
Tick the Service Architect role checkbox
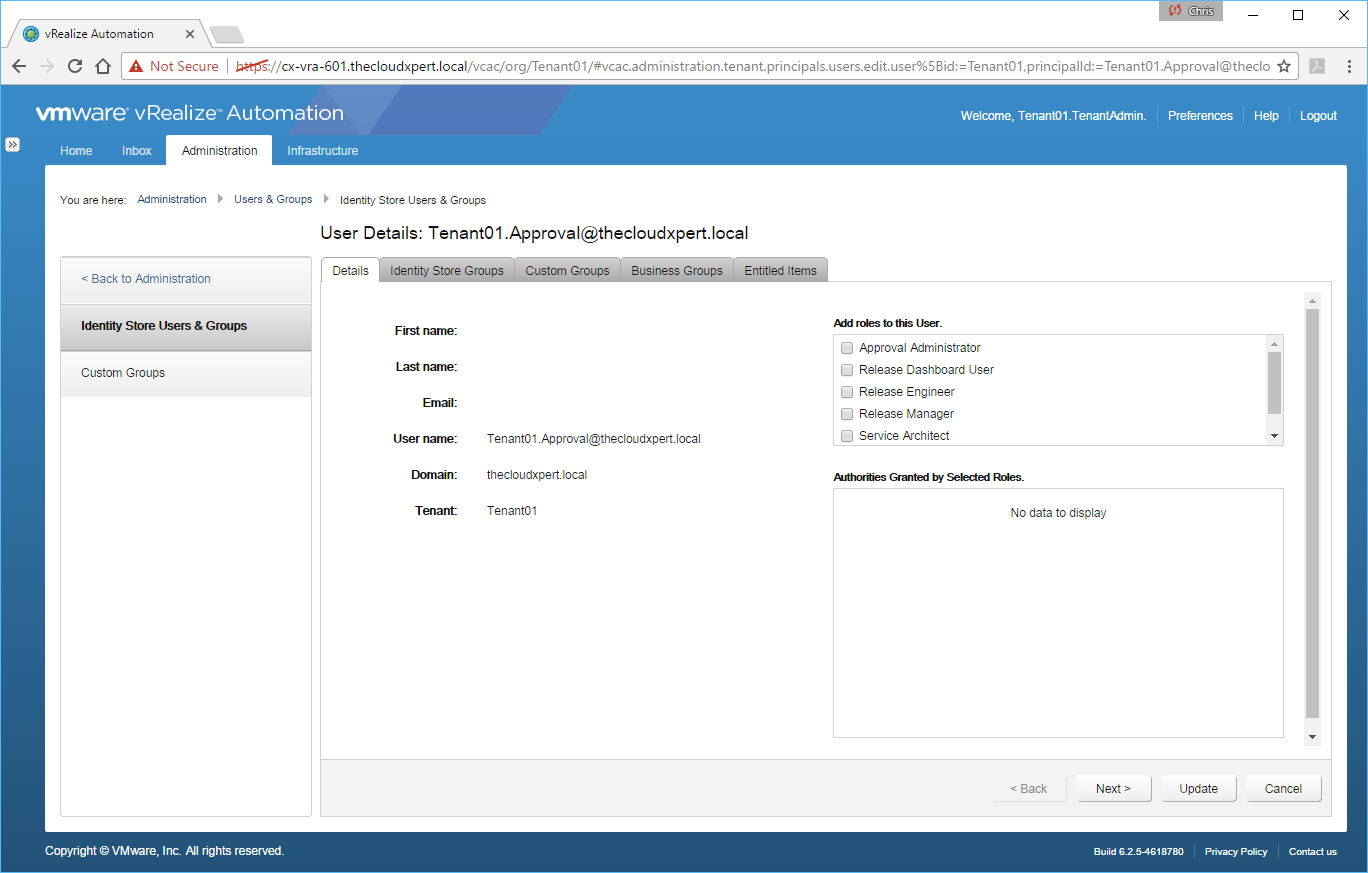click(x=847, y=436)
